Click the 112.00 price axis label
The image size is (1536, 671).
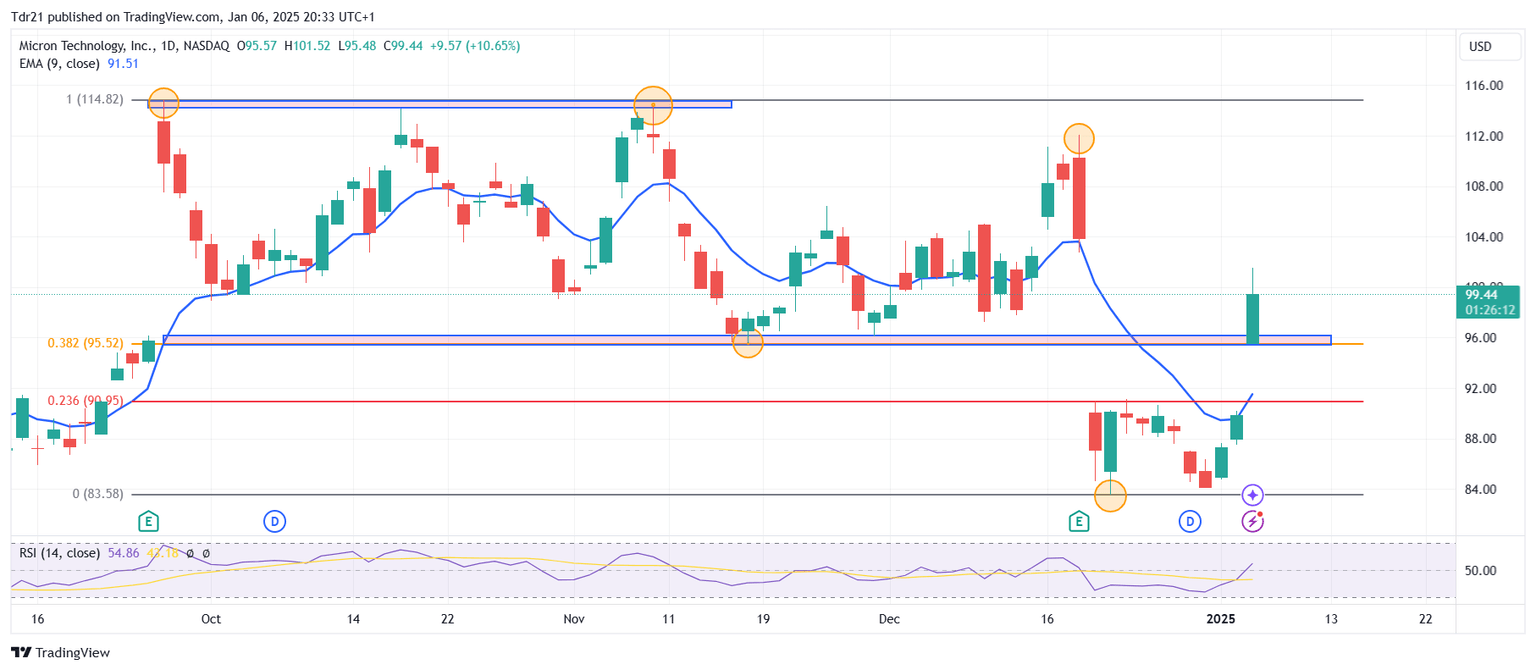[1482, 136]
